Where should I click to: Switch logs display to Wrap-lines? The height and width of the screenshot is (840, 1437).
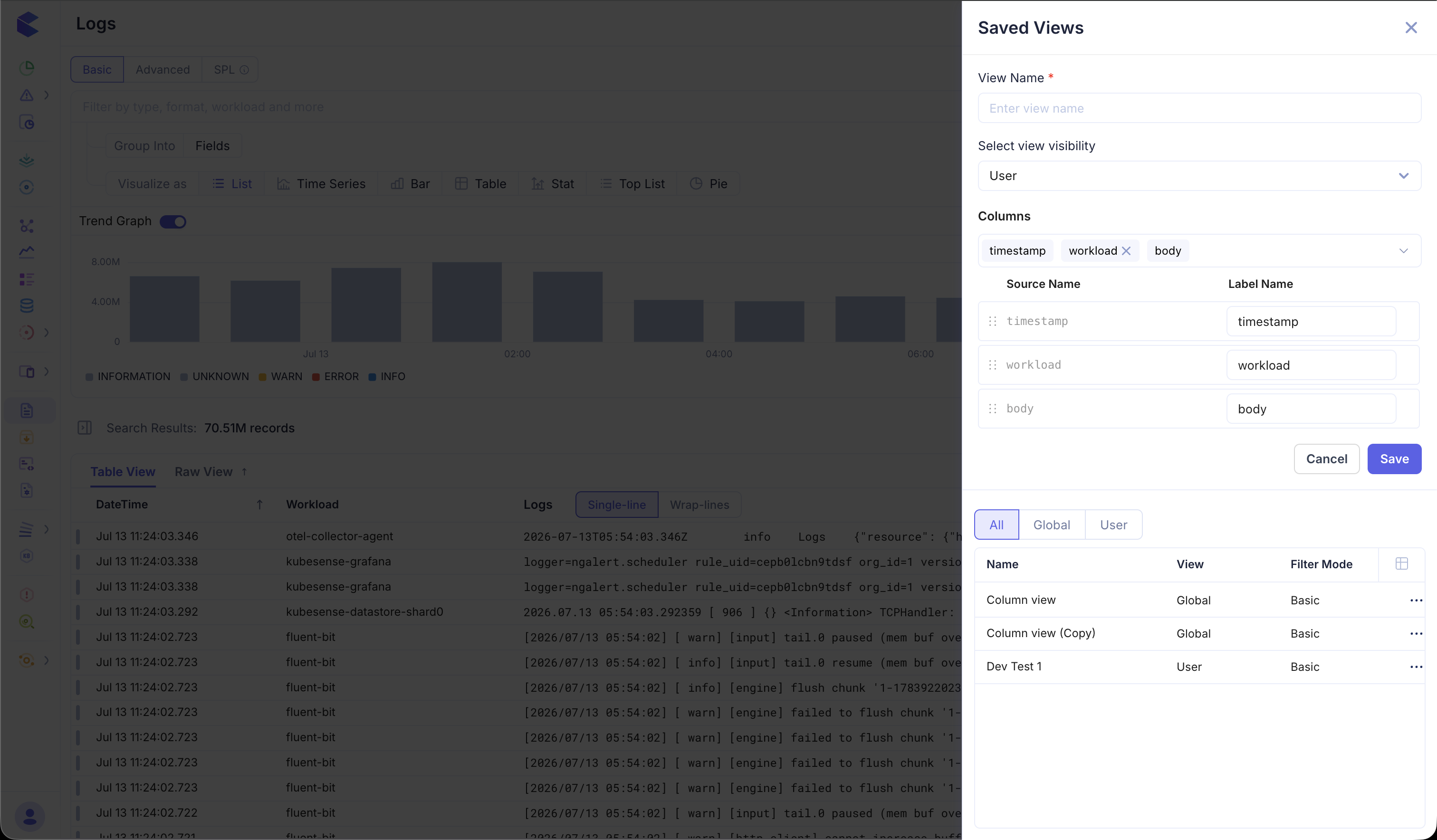699,505
